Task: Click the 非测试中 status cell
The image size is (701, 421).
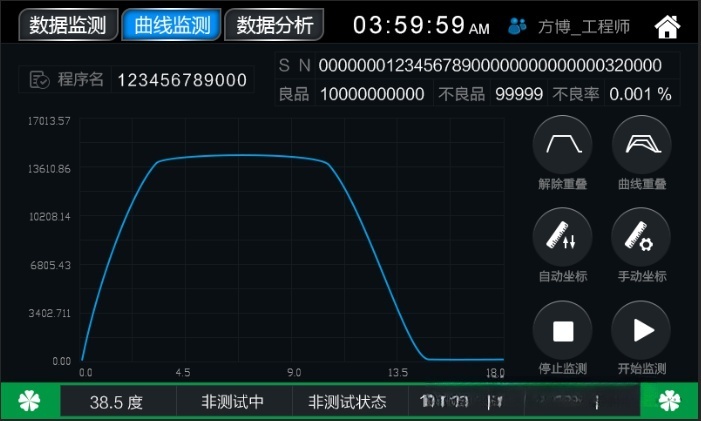Action: point(232,402)
